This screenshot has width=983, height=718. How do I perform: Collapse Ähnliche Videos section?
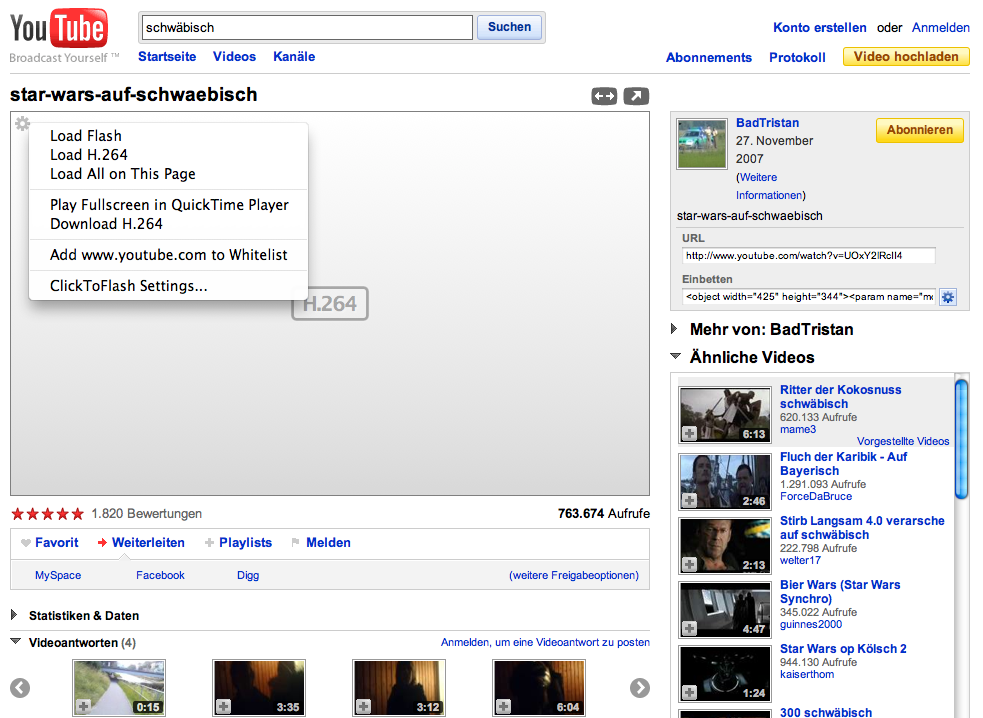[x=675, y=356]
